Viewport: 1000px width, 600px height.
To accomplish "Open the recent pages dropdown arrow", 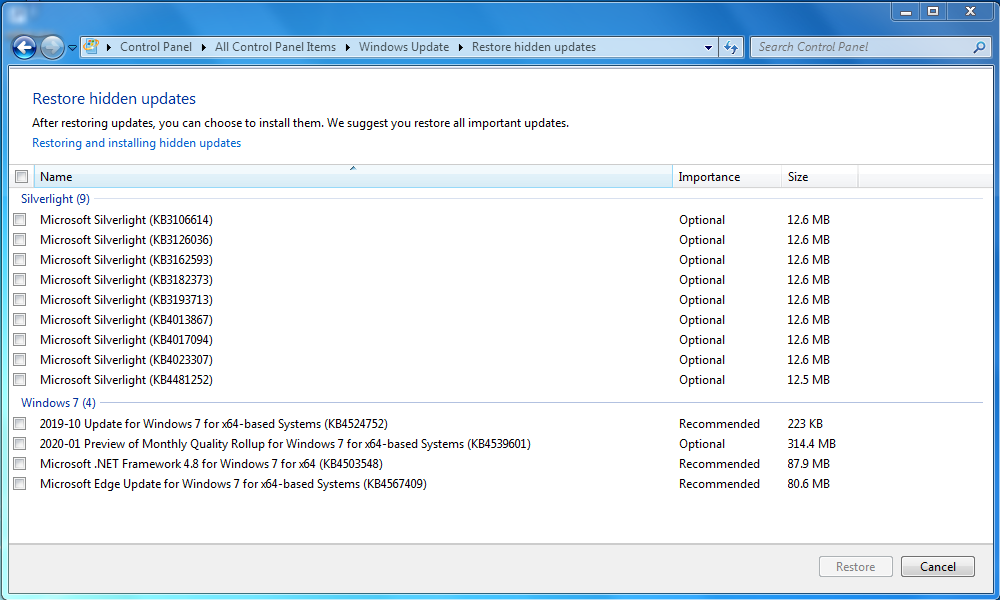I will pyautogui.click(x=72, y=48).
